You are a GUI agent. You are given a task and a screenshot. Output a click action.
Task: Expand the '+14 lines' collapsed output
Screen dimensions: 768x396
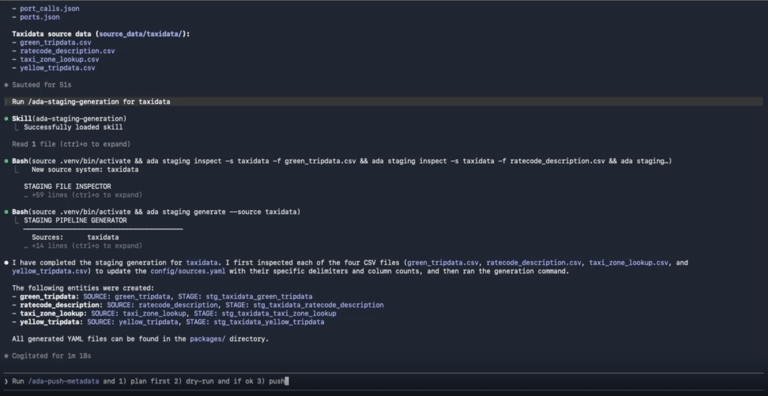coord(83,246)
